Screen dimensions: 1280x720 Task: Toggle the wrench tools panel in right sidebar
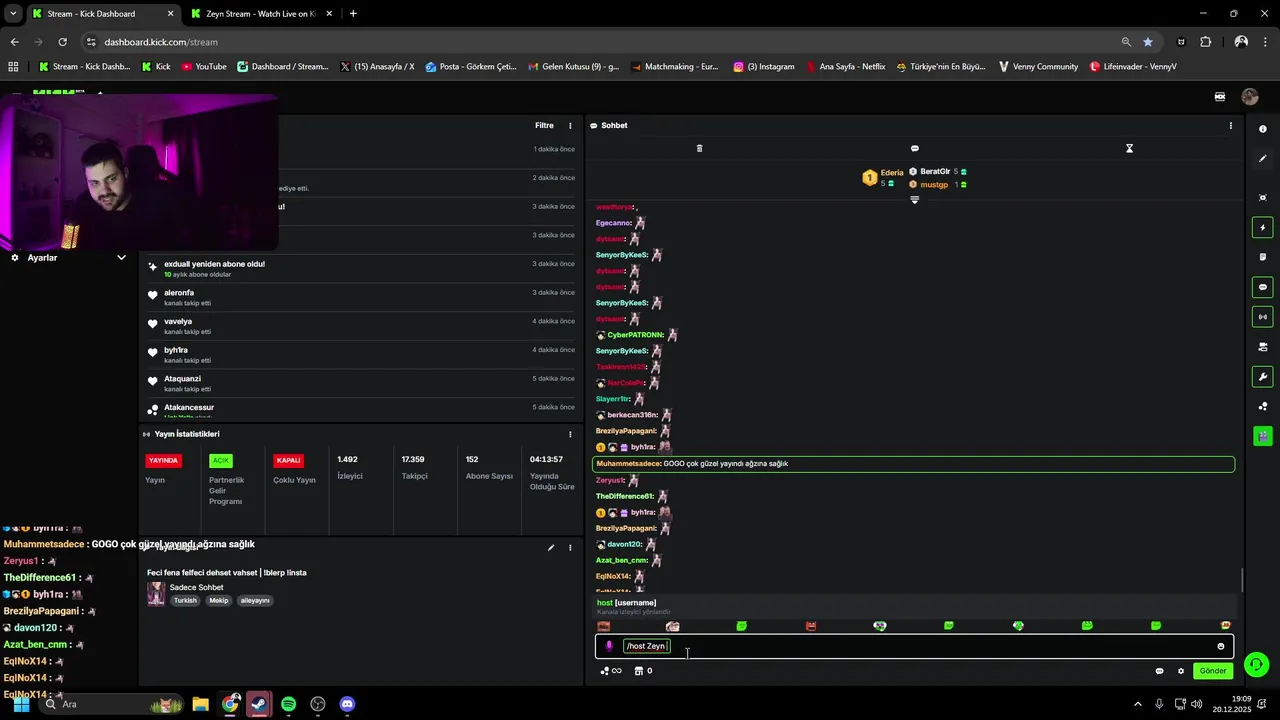point(1263,377)
